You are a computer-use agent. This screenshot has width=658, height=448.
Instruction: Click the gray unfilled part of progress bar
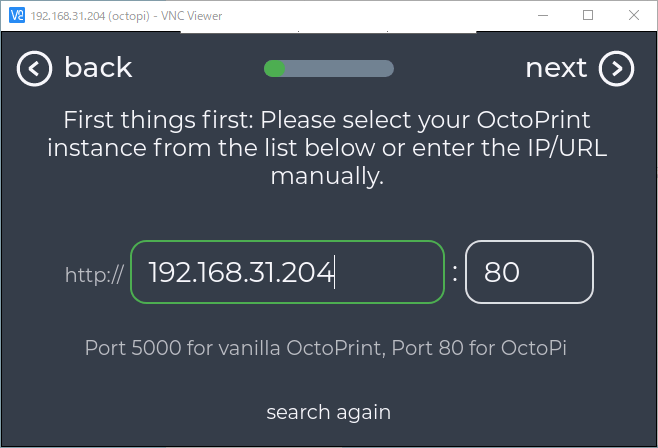[339, 68]
